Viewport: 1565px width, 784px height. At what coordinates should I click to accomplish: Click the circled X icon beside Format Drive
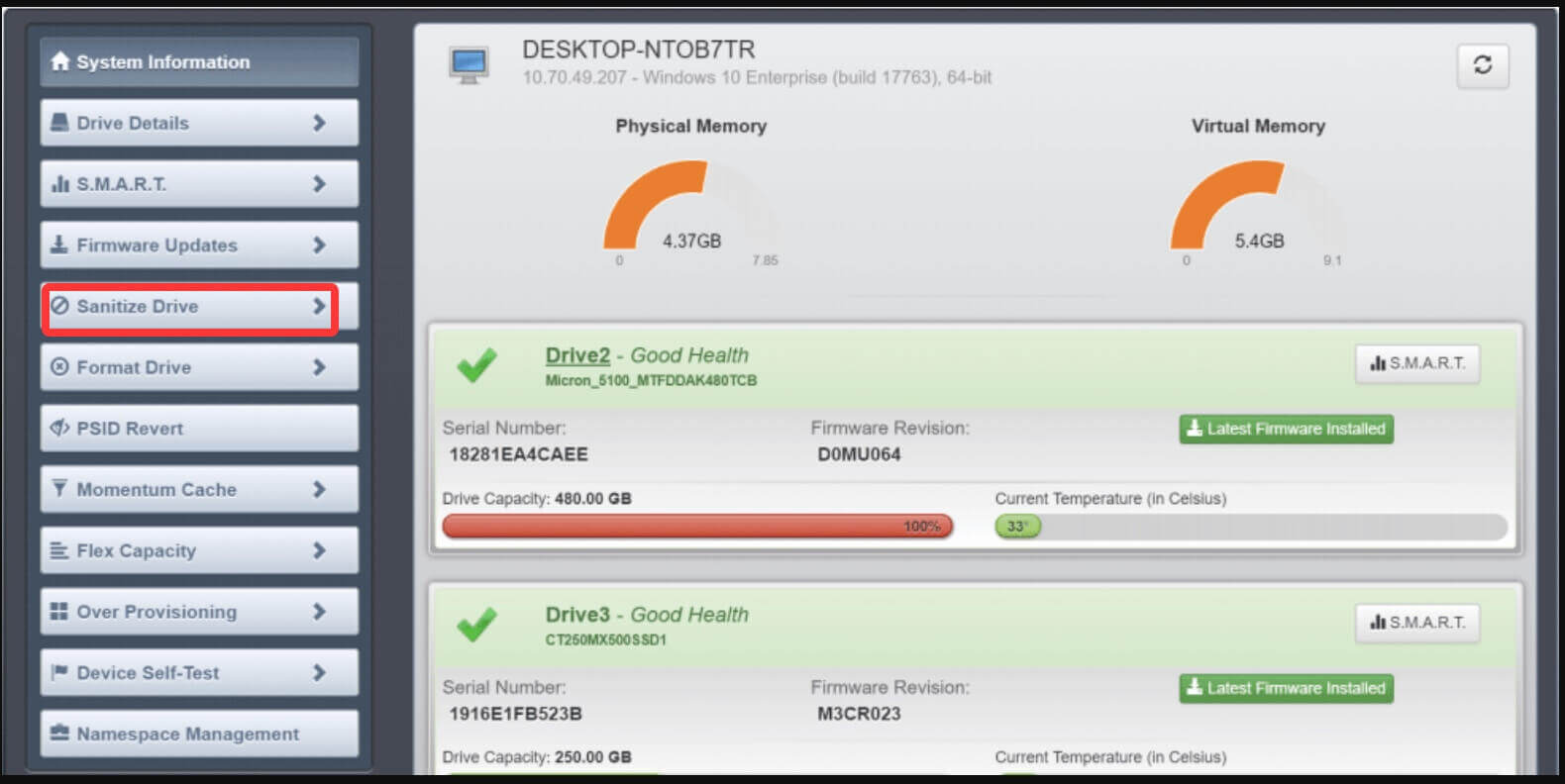pos(59,367)
